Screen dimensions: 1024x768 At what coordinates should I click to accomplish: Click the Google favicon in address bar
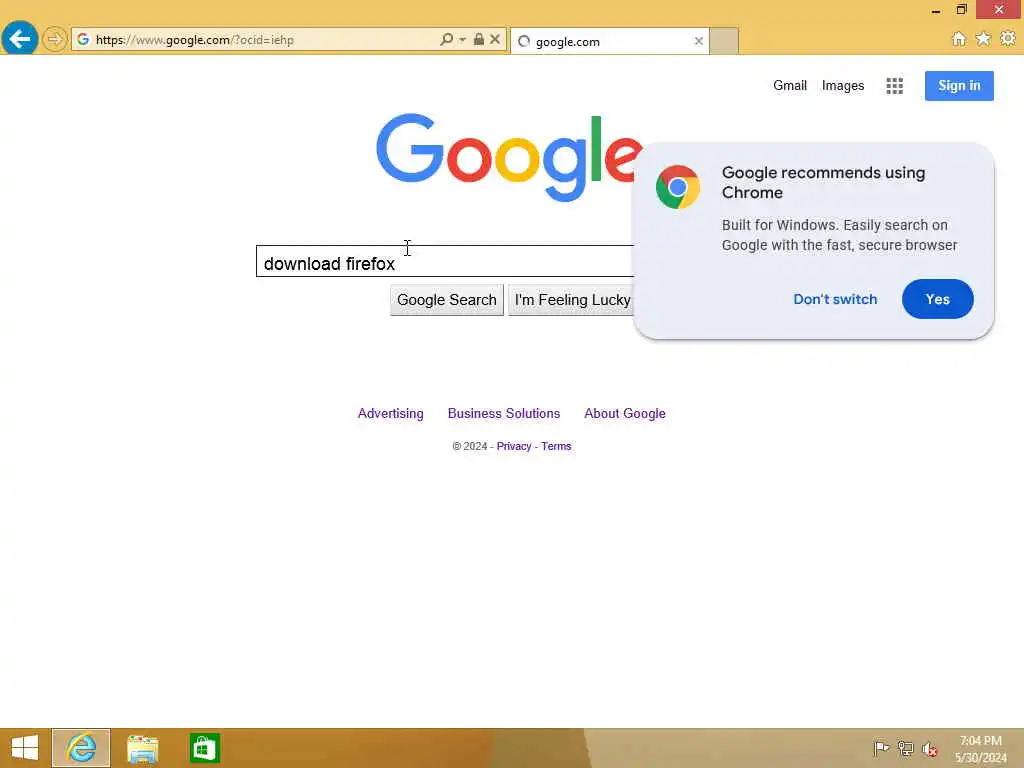(x=83, y=40)
